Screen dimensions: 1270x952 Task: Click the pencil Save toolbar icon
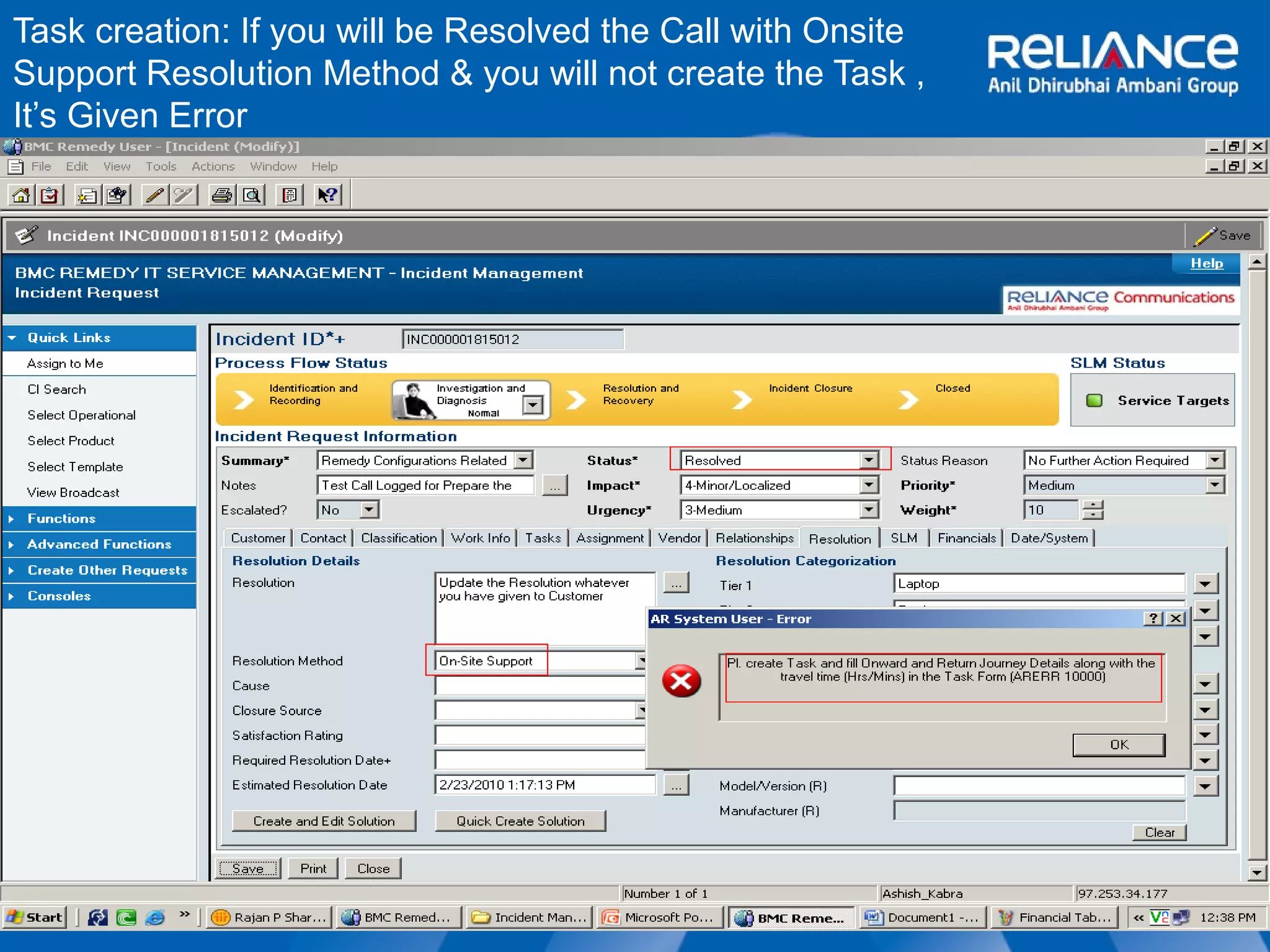tap(155, 195)
